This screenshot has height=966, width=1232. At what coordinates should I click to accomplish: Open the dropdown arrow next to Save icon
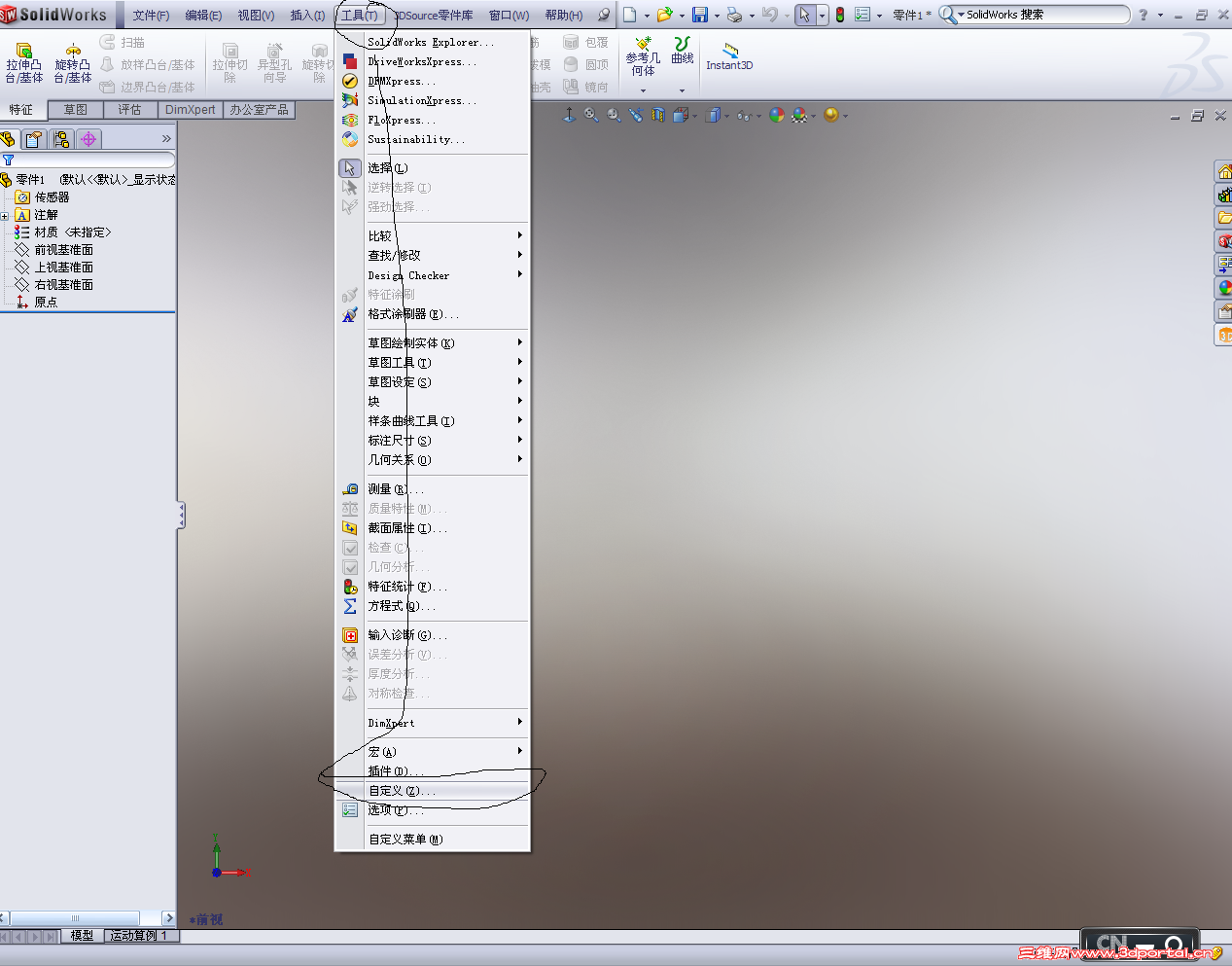[717, 16]
